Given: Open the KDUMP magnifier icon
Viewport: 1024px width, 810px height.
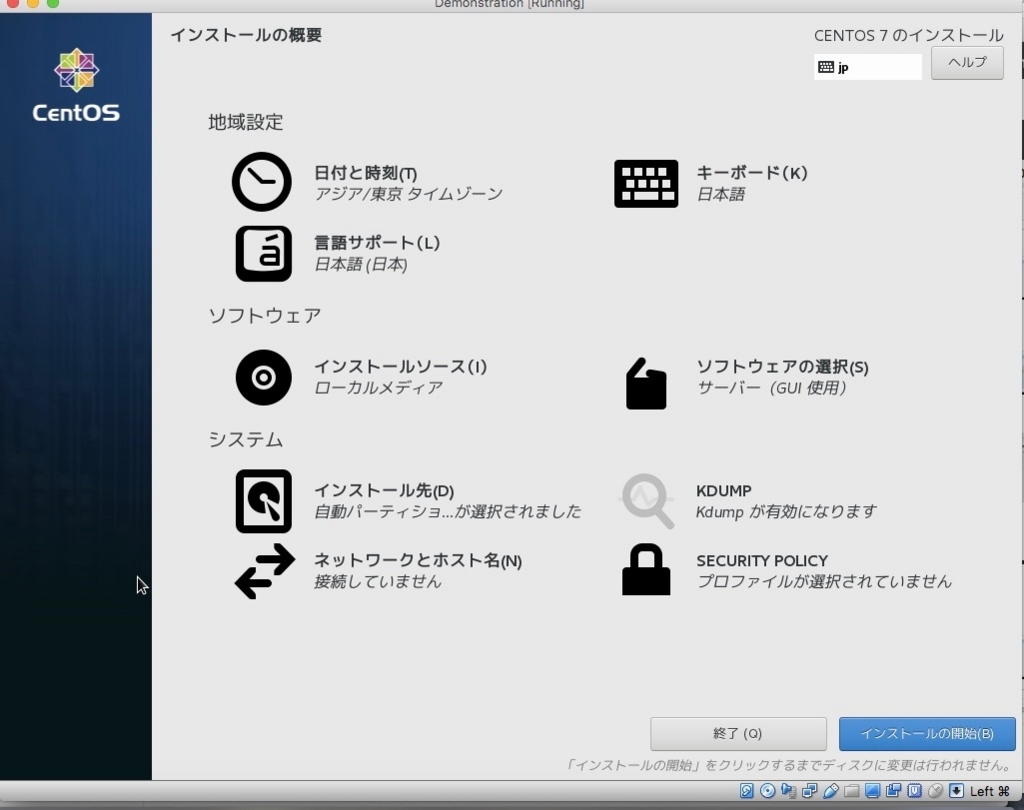Looking at the screenshot, I should (646, 501).
